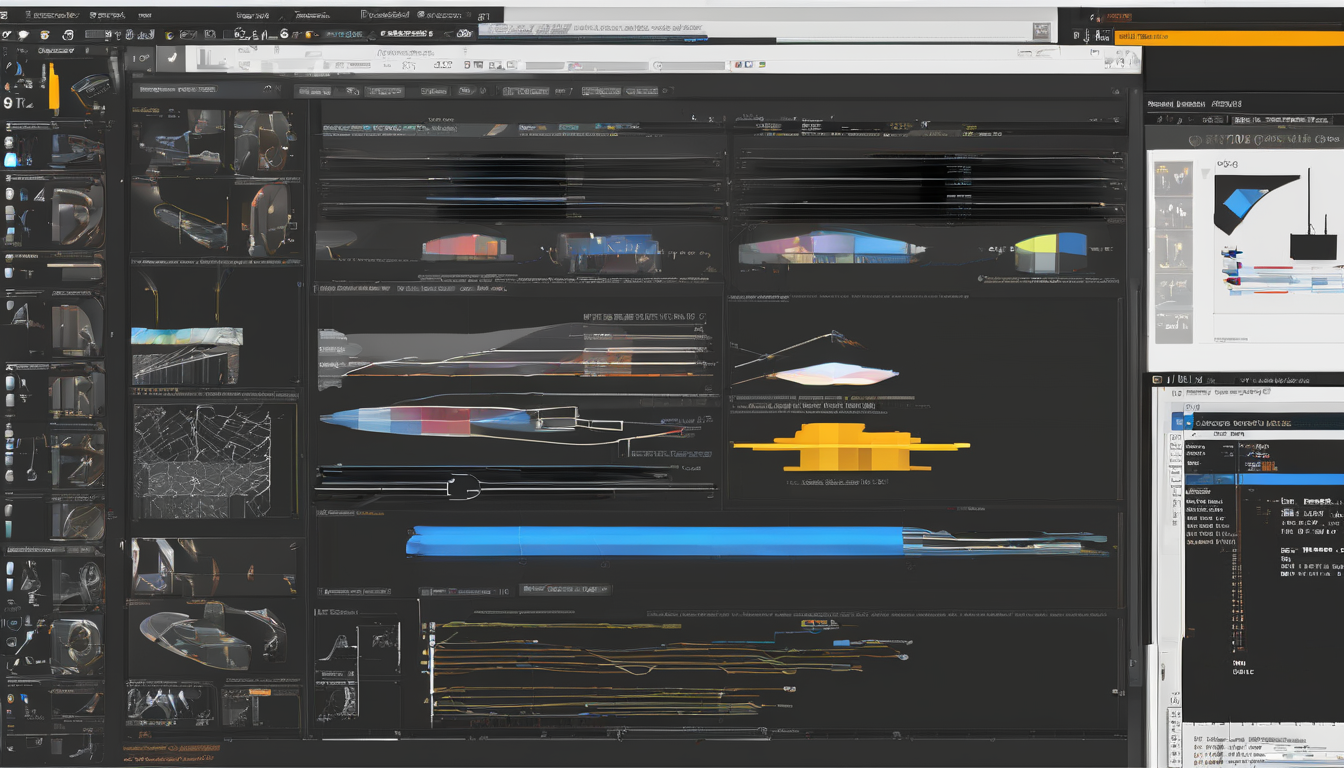
Task: Expand the dropdown arrow in the asset panel header
Action: (267, 90)
